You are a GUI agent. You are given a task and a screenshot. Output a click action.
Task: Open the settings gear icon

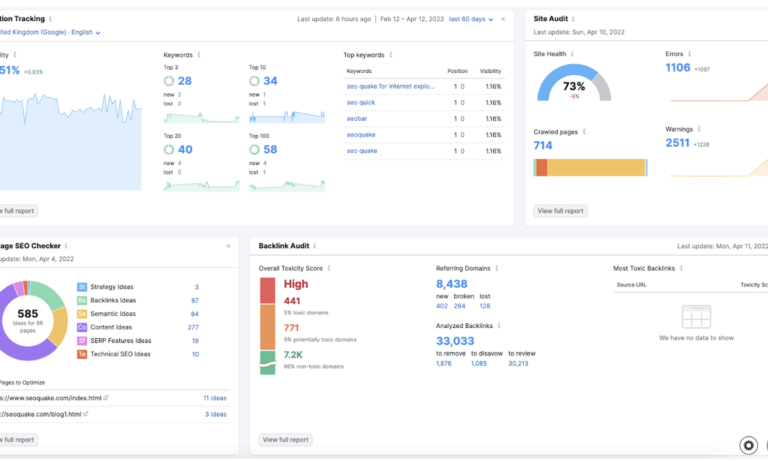tap(748, 445)
